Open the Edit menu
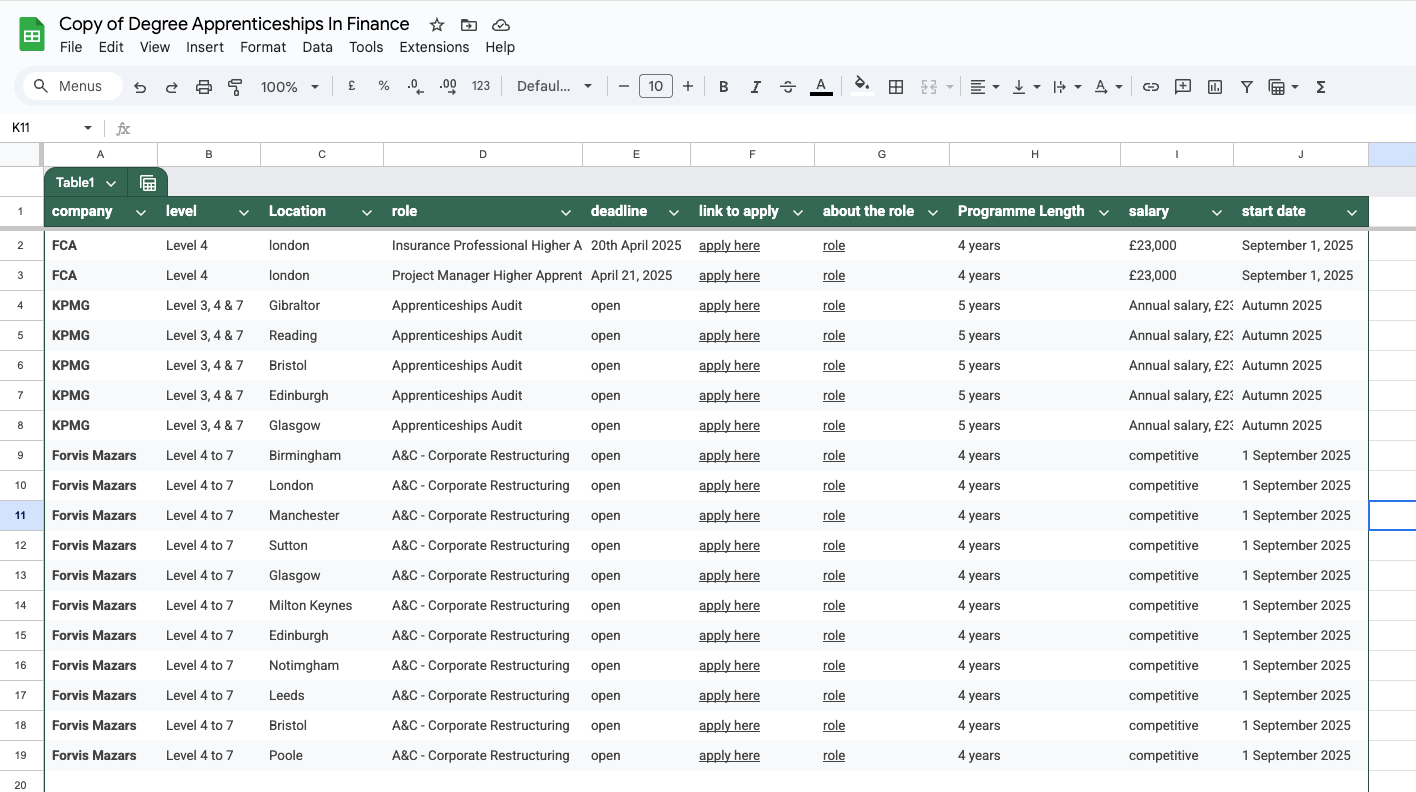The width and height of the screenshot is (1416, 792). click(x=111, y=47)
